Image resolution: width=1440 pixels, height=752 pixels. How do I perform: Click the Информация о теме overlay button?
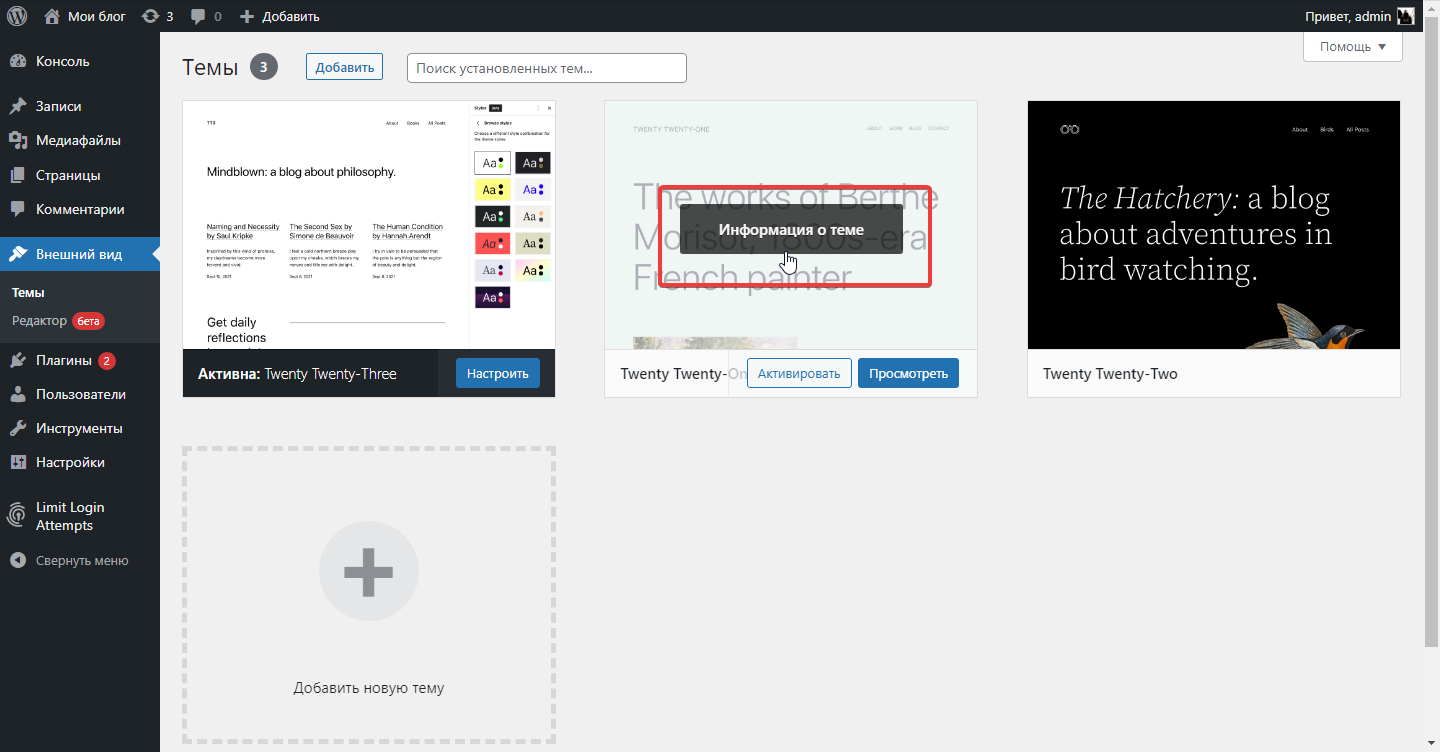click(x=791, y=229)
